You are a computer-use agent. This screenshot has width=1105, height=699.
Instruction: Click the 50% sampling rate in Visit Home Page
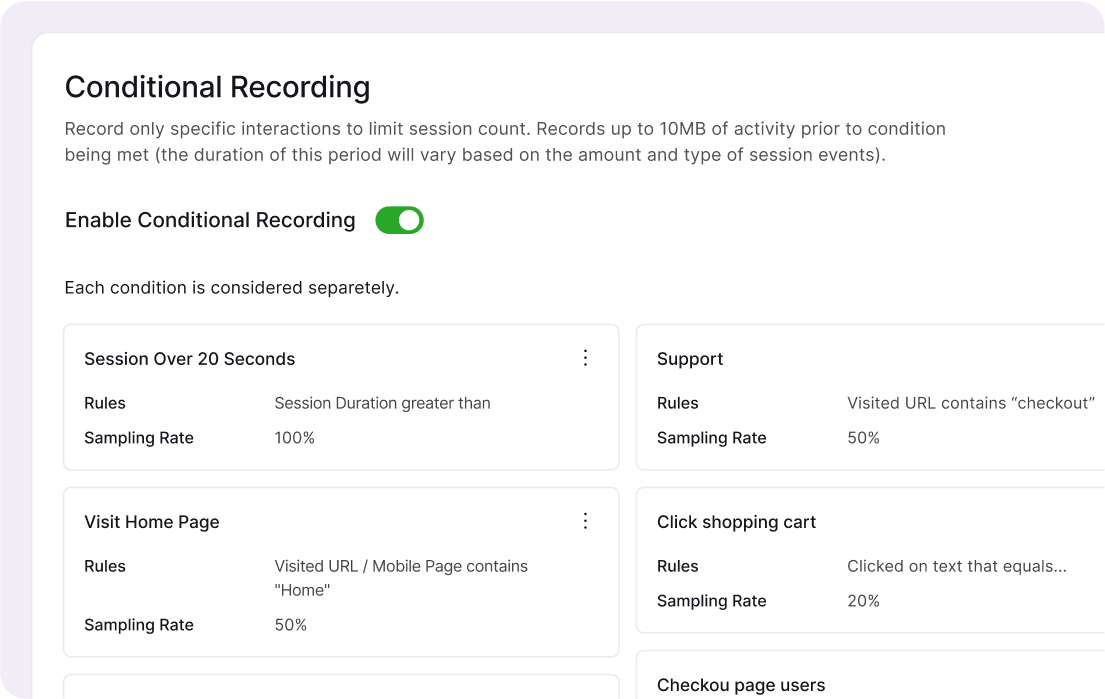point(290,625)
